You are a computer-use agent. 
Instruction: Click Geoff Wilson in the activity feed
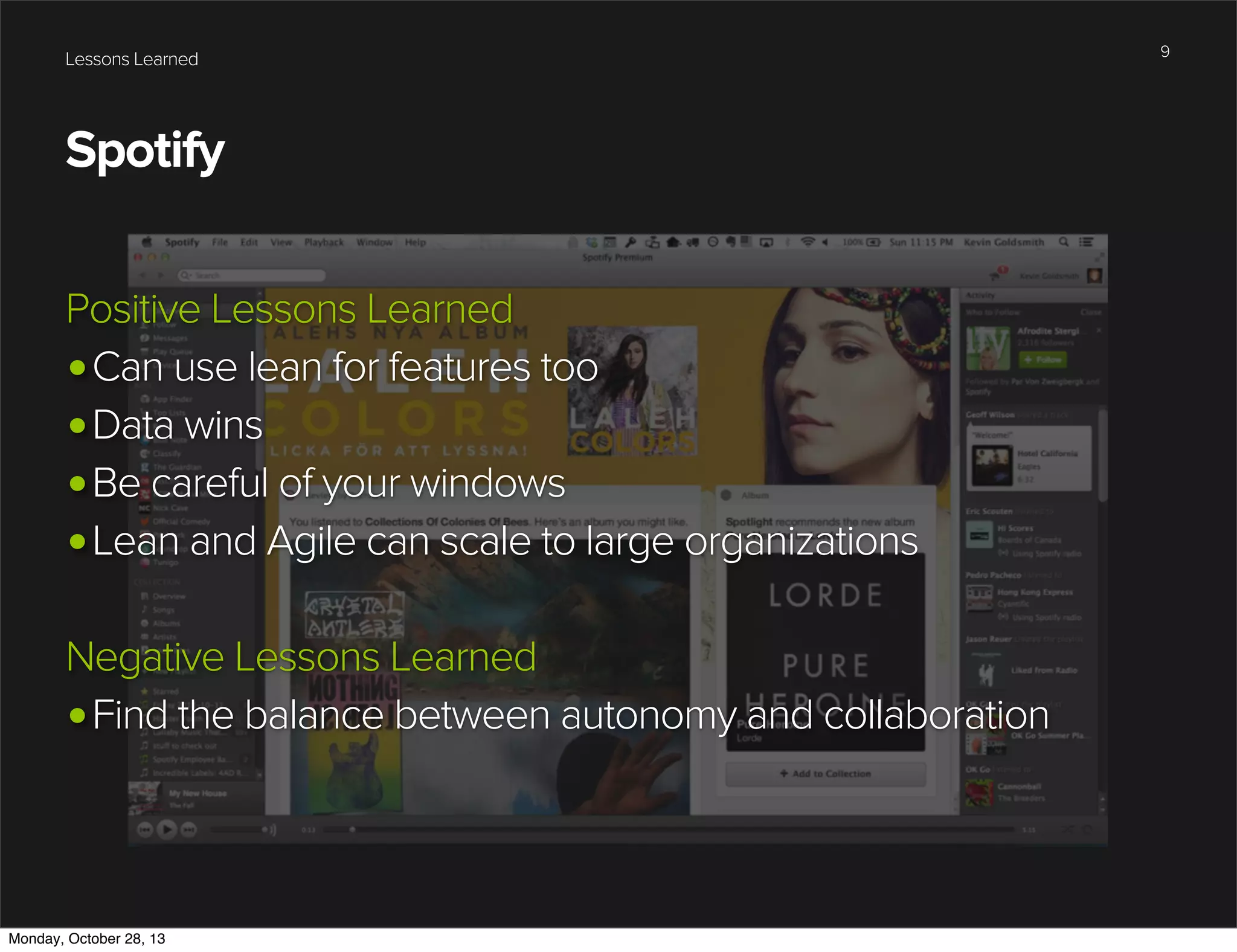[989, 415]
